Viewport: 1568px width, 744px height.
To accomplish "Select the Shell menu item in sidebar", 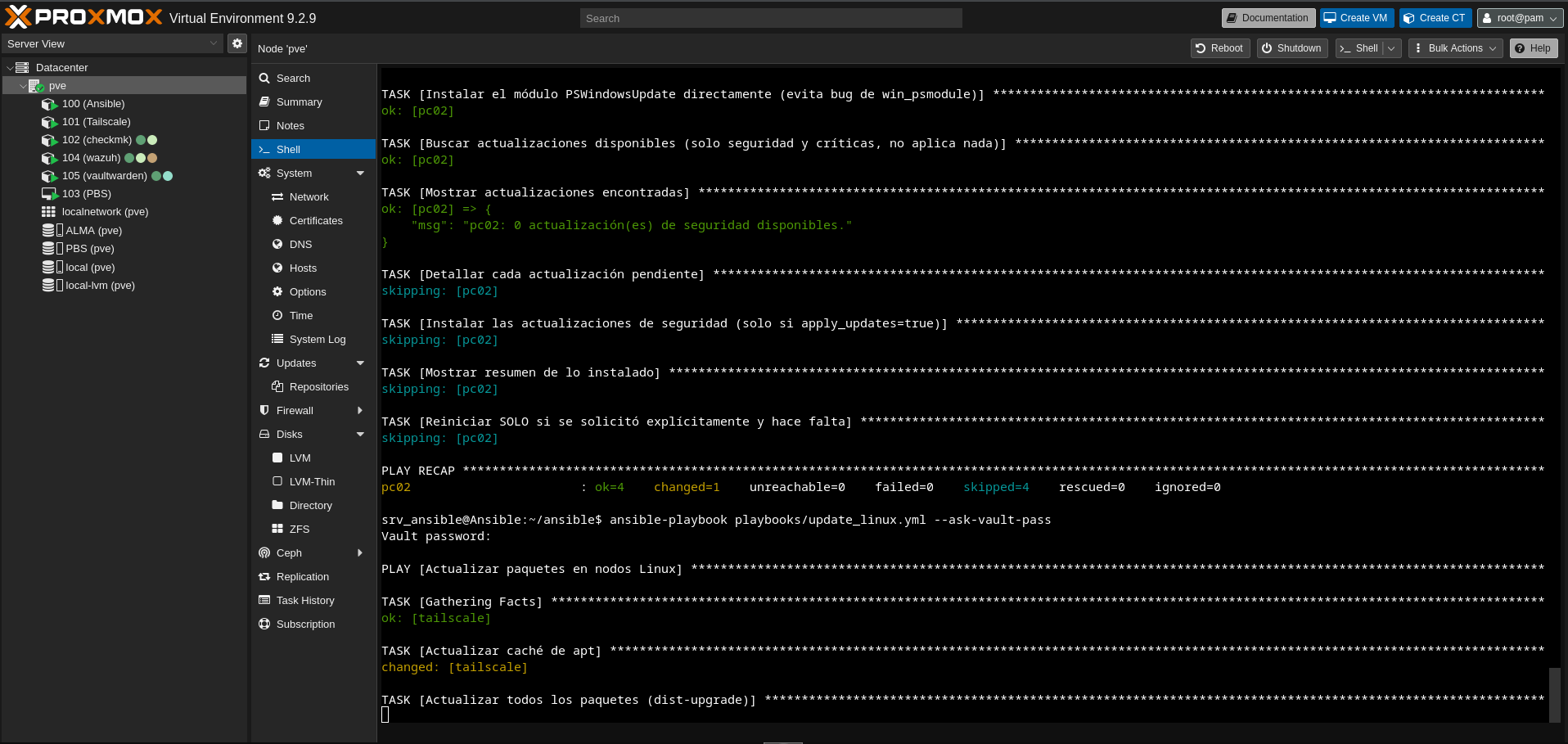I will click(x=313, y=150).
